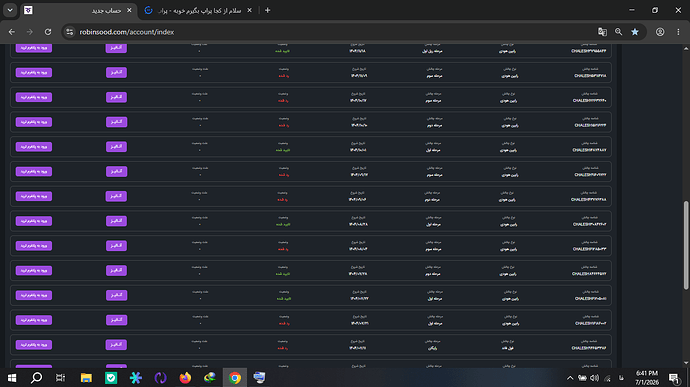Viewport: 690px width, 387px height.
Task: Open the volume control in system tray
Action: click(595, 378)
